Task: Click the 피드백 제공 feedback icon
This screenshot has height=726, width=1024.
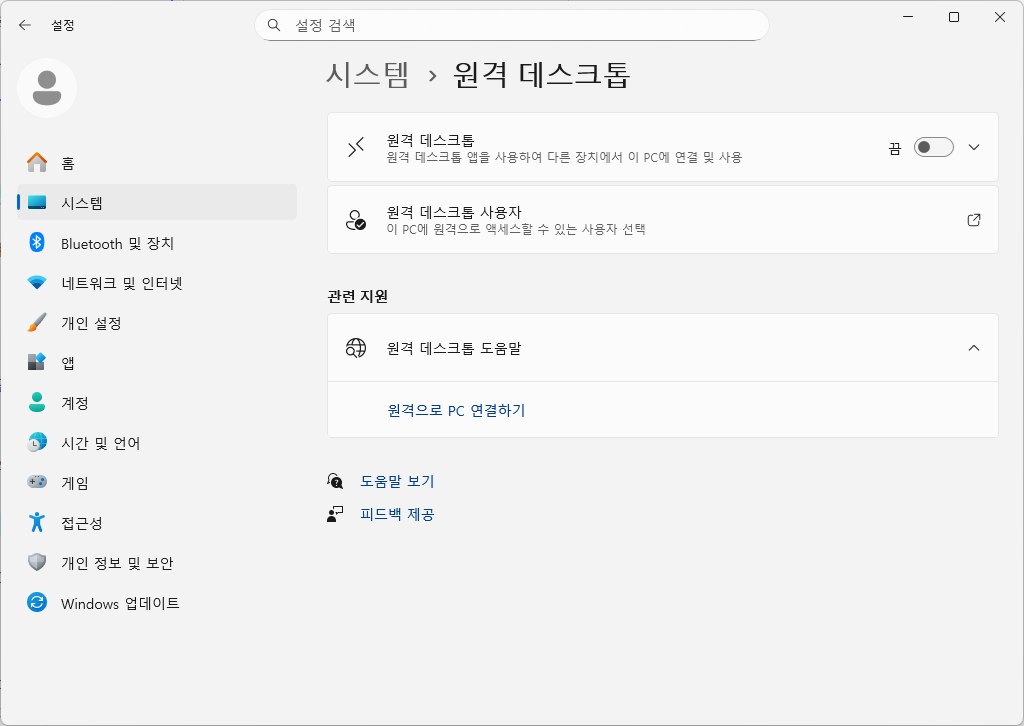Action: (x=335, y=514)
